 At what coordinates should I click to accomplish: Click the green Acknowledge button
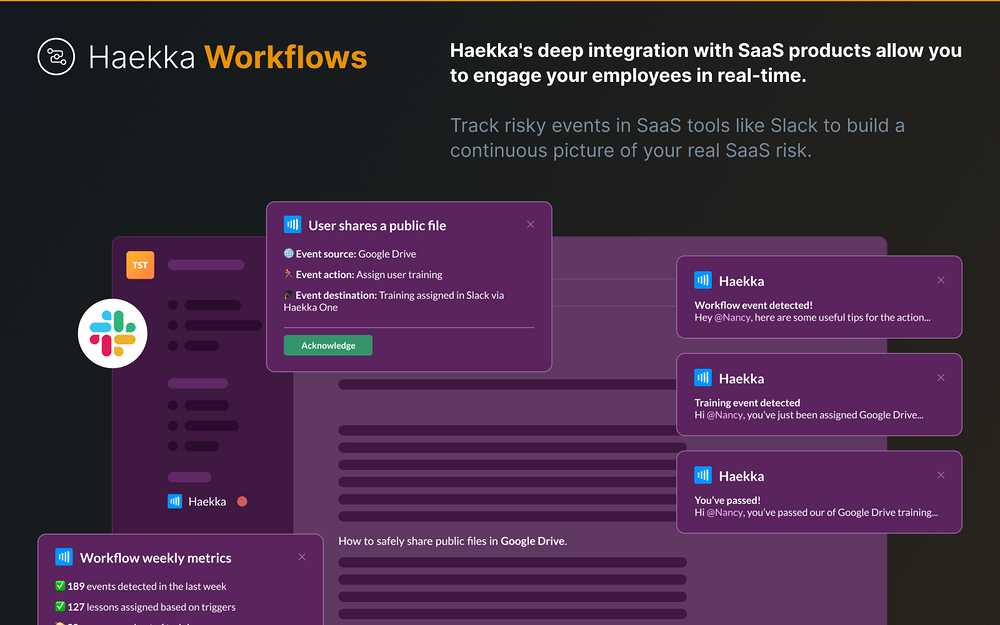pyautogui.click(x=328, y=345)
